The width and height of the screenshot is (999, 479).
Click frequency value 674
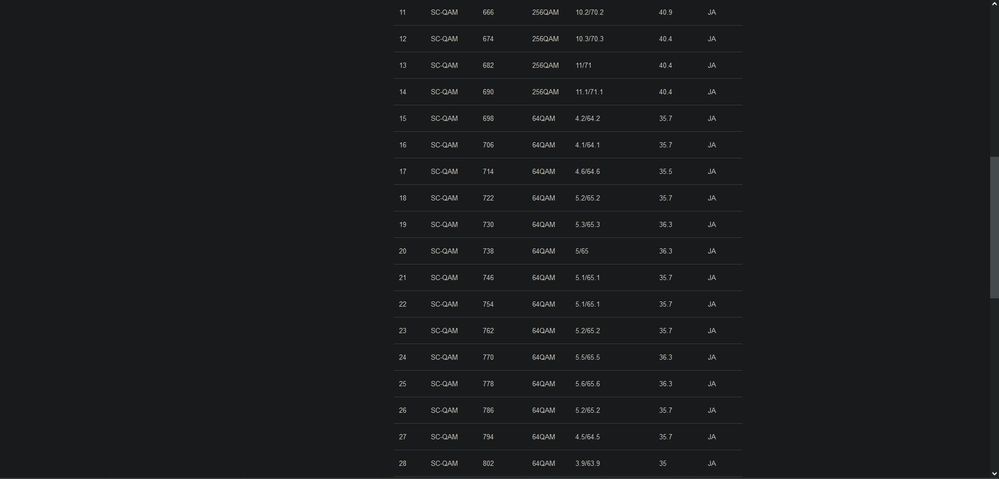coord(488,39)
